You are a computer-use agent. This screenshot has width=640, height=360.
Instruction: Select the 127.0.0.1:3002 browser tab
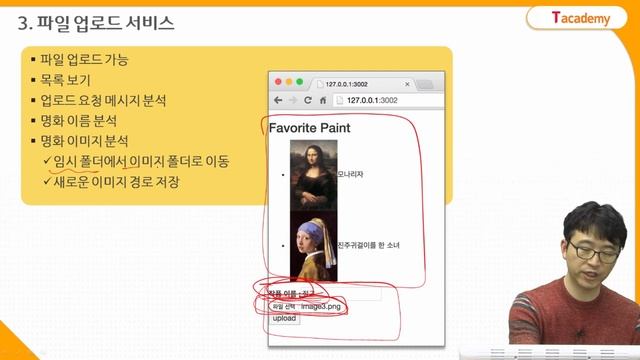point(363,84)
